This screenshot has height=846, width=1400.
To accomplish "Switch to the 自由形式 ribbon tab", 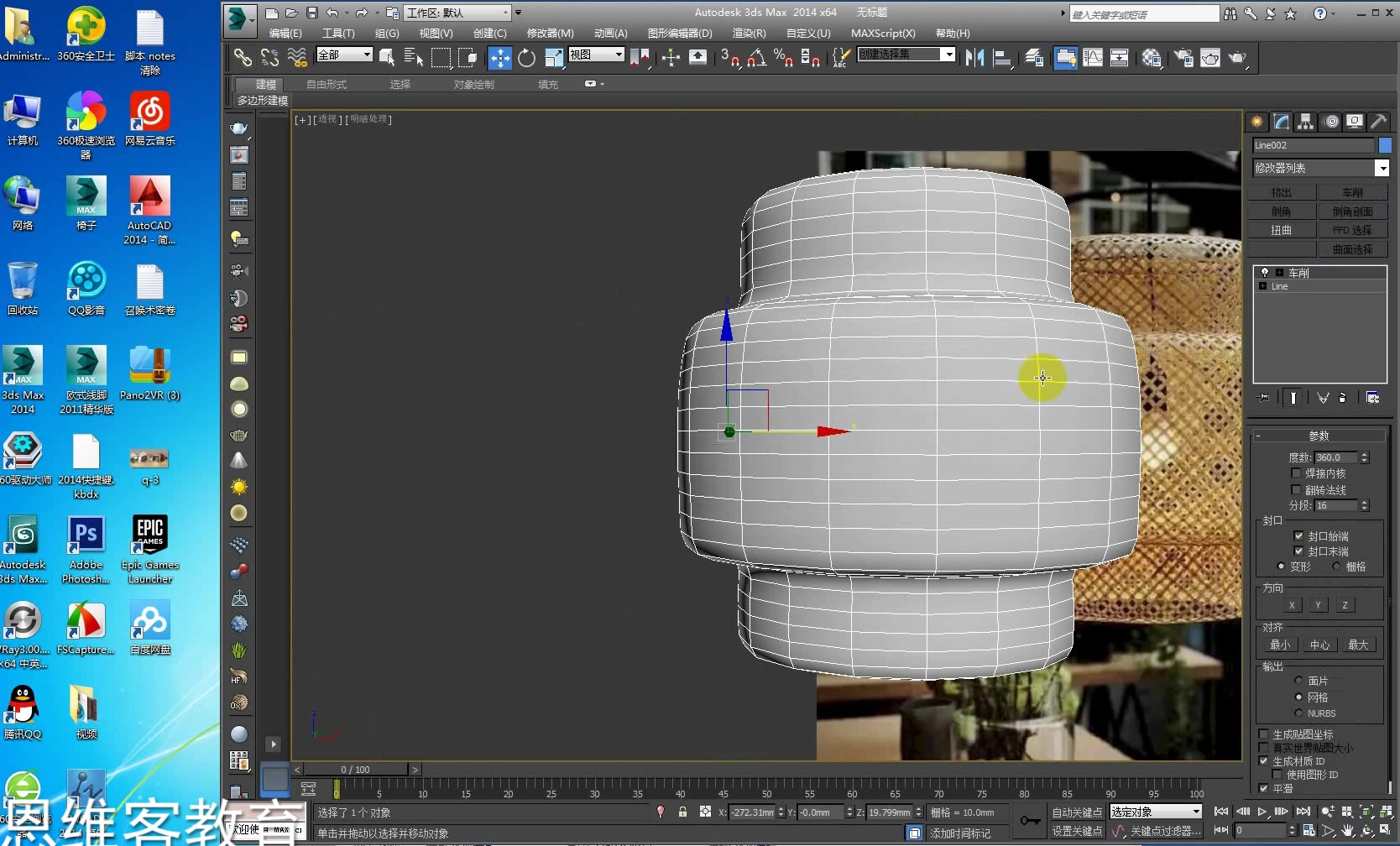I will pyautogui.click(x=326, y=84).
